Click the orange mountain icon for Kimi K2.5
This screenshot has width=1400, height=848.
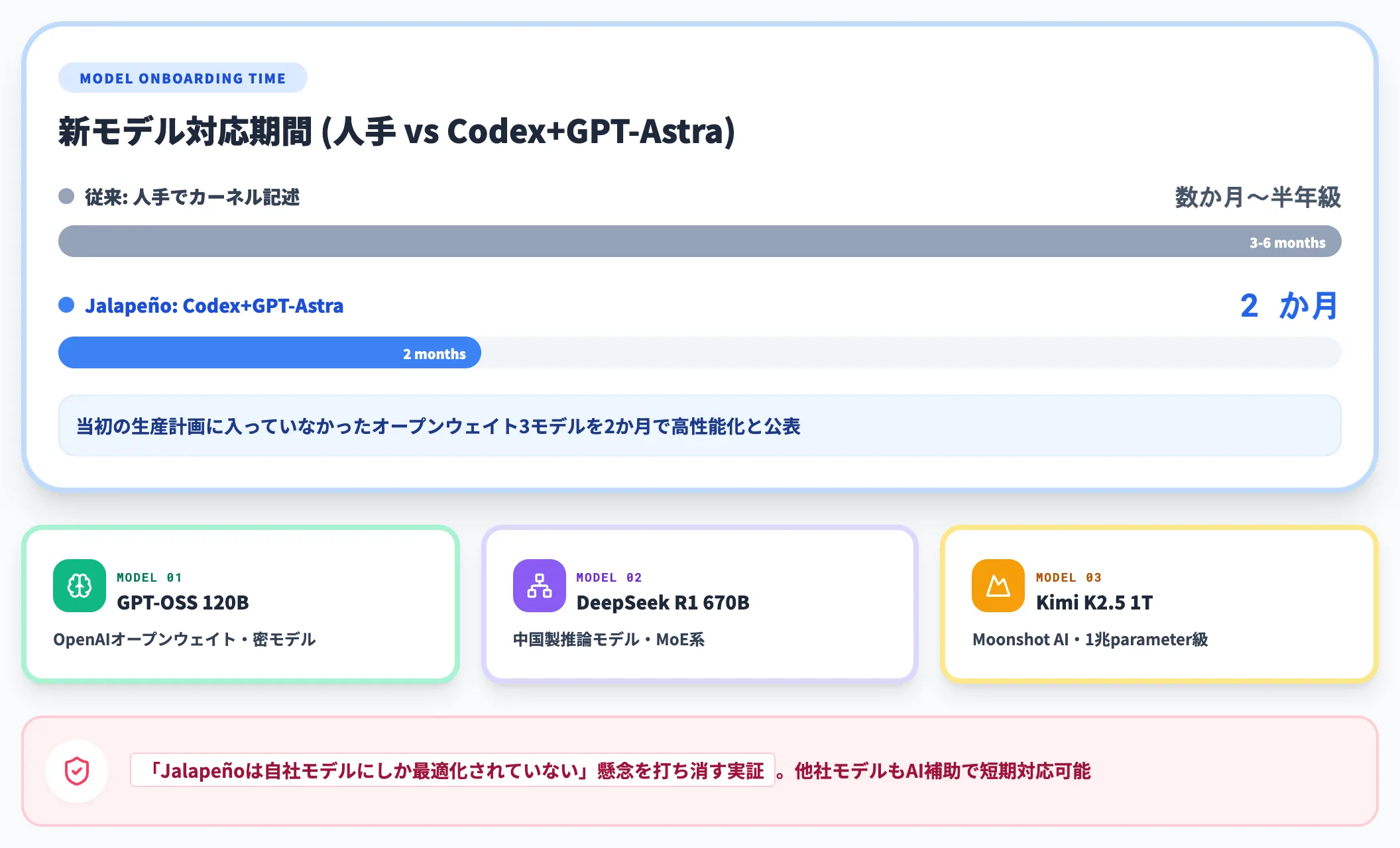(x=998, y=586)
